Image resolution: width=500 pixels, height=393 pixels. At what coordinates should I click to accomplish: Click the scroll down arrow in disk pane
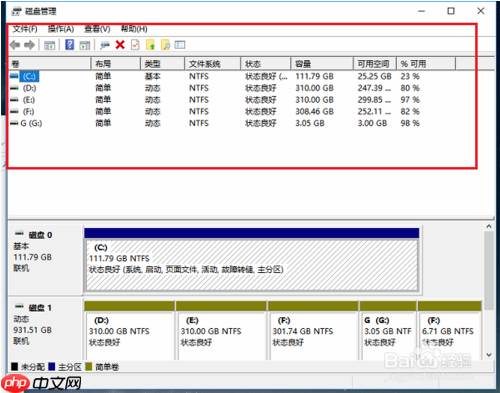pos(489,355)
